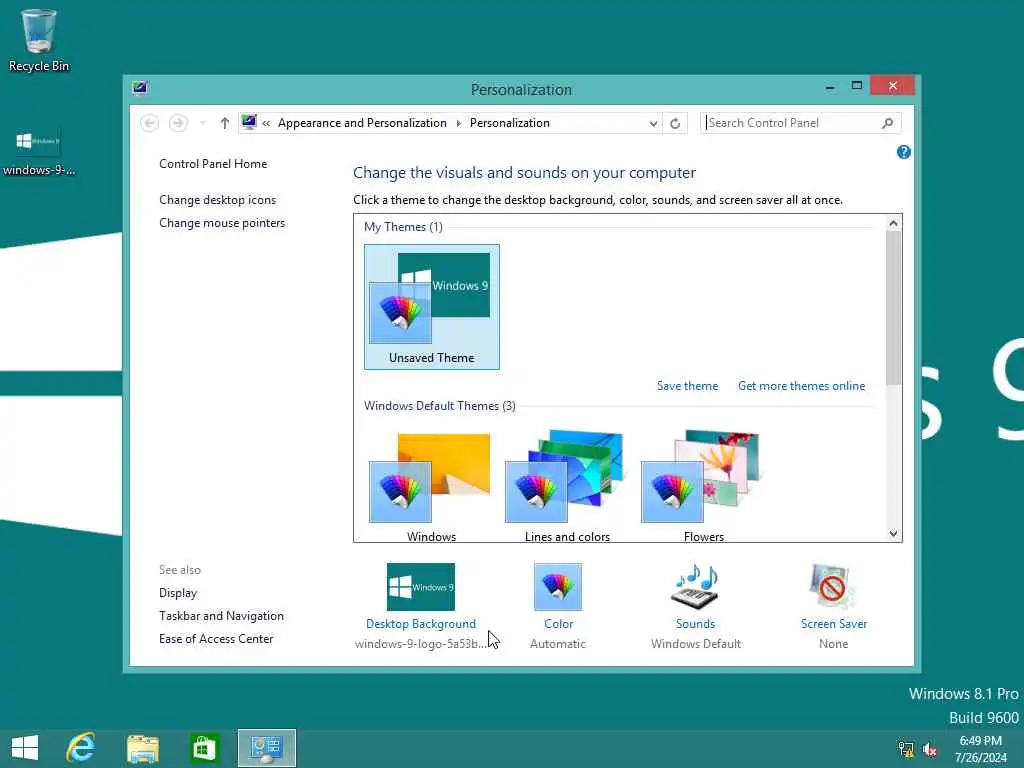Open the Recycle Bin desktop icon
This screenshot has height=768, width=1024.
point(39,39)
